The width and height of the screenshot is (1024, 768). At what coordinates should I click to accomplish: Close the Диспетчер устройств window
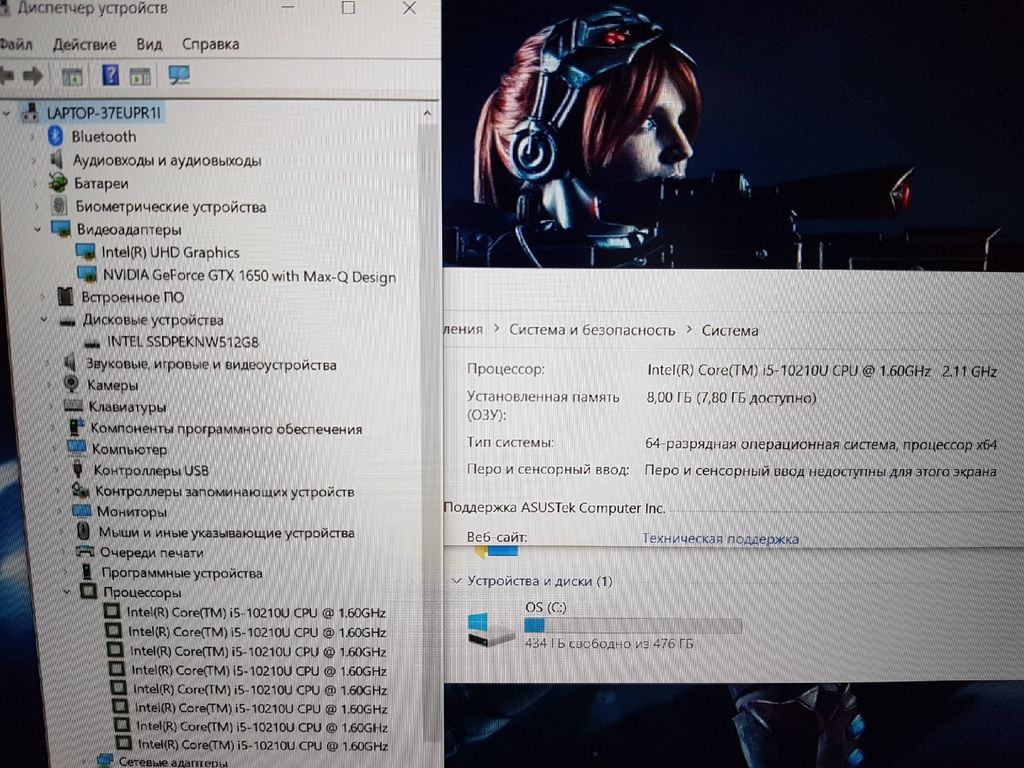coord(409,8)
